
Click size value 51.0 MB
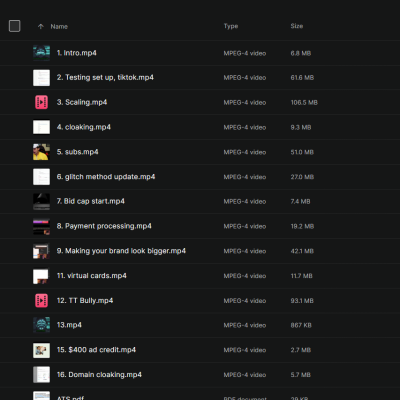tap(302, 152)
